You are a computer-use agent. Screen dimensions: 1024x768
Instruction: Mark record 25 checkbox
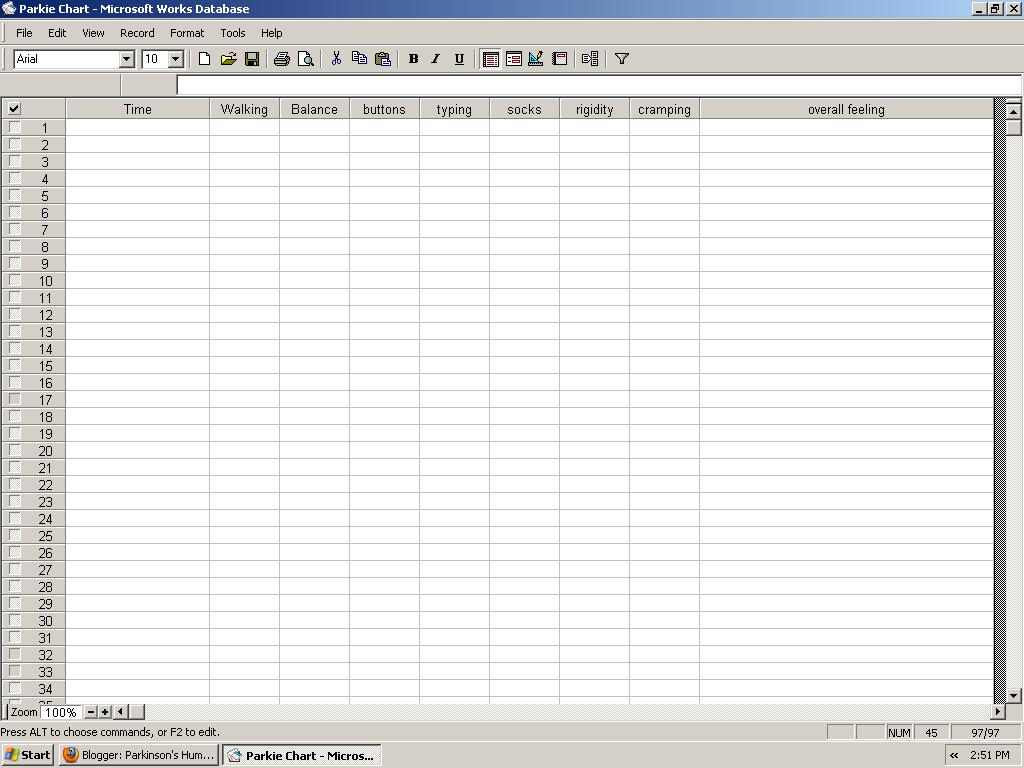(x=14, y=535)
